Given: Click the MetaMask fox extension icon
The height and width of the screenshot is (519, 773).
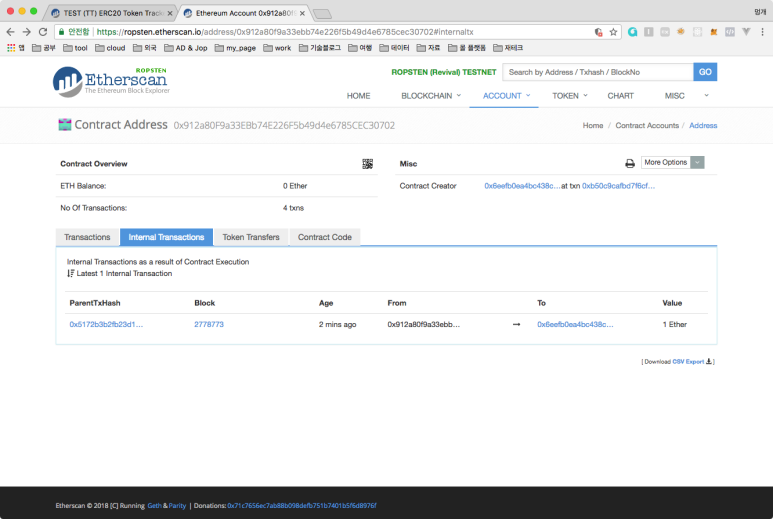Looking at the screenshot, I should [713, 32].
